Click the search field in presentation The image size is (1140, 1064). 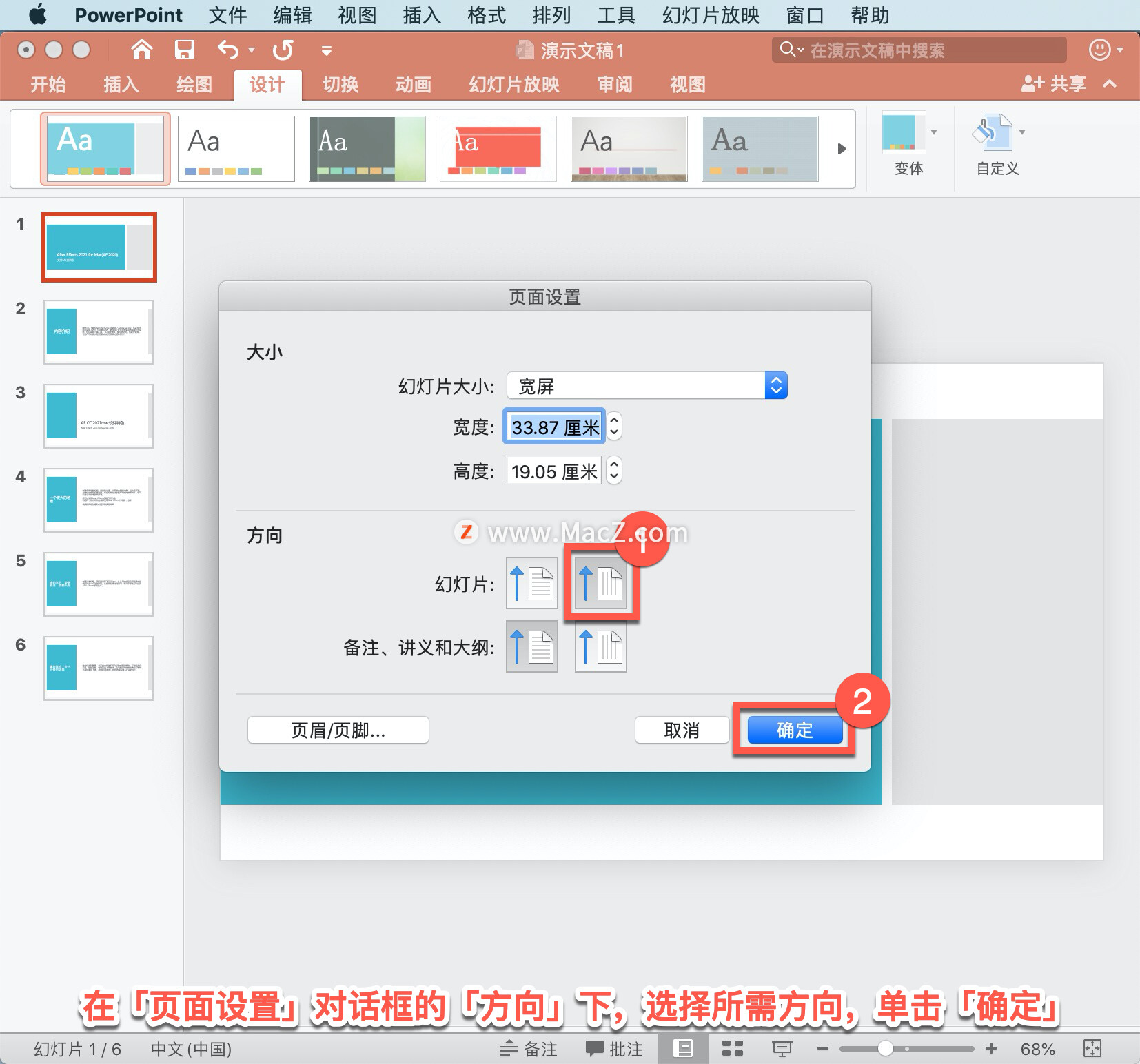pos(919,50)
